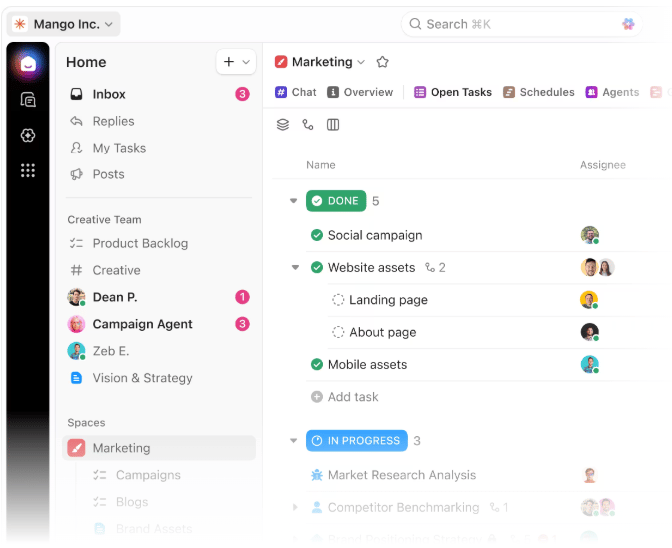Open the Creative channel

click(159, 270)
